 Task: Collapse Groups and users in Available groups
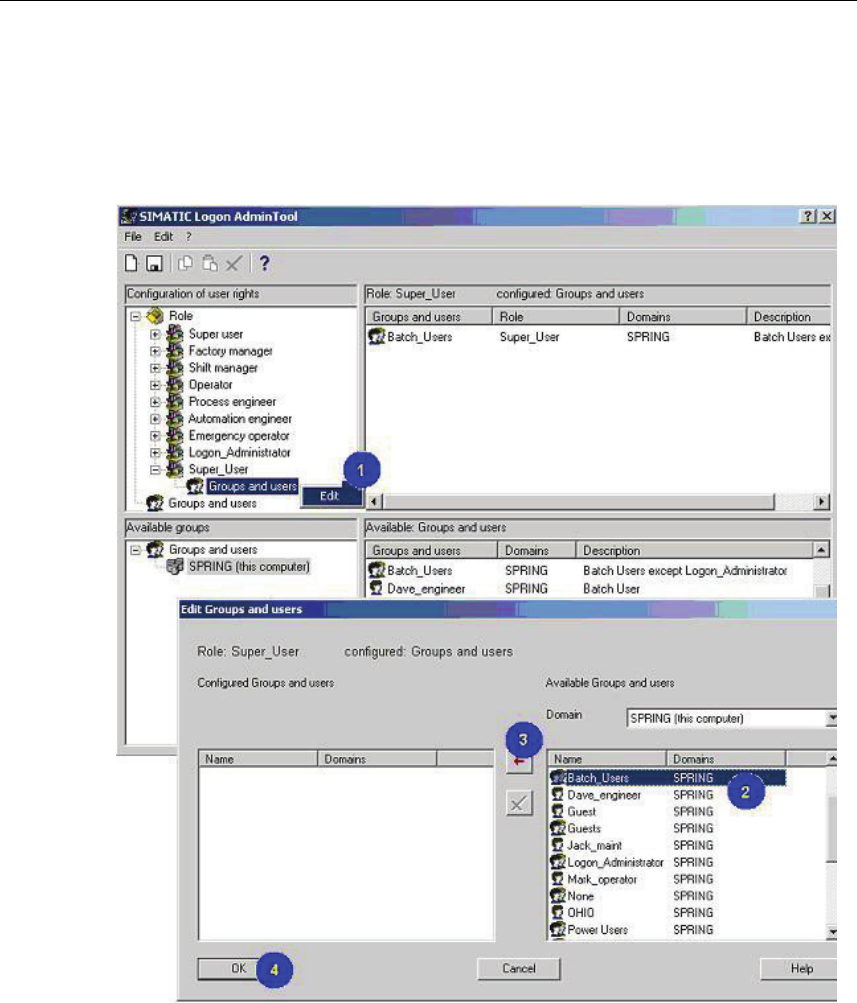pos(136,549)
